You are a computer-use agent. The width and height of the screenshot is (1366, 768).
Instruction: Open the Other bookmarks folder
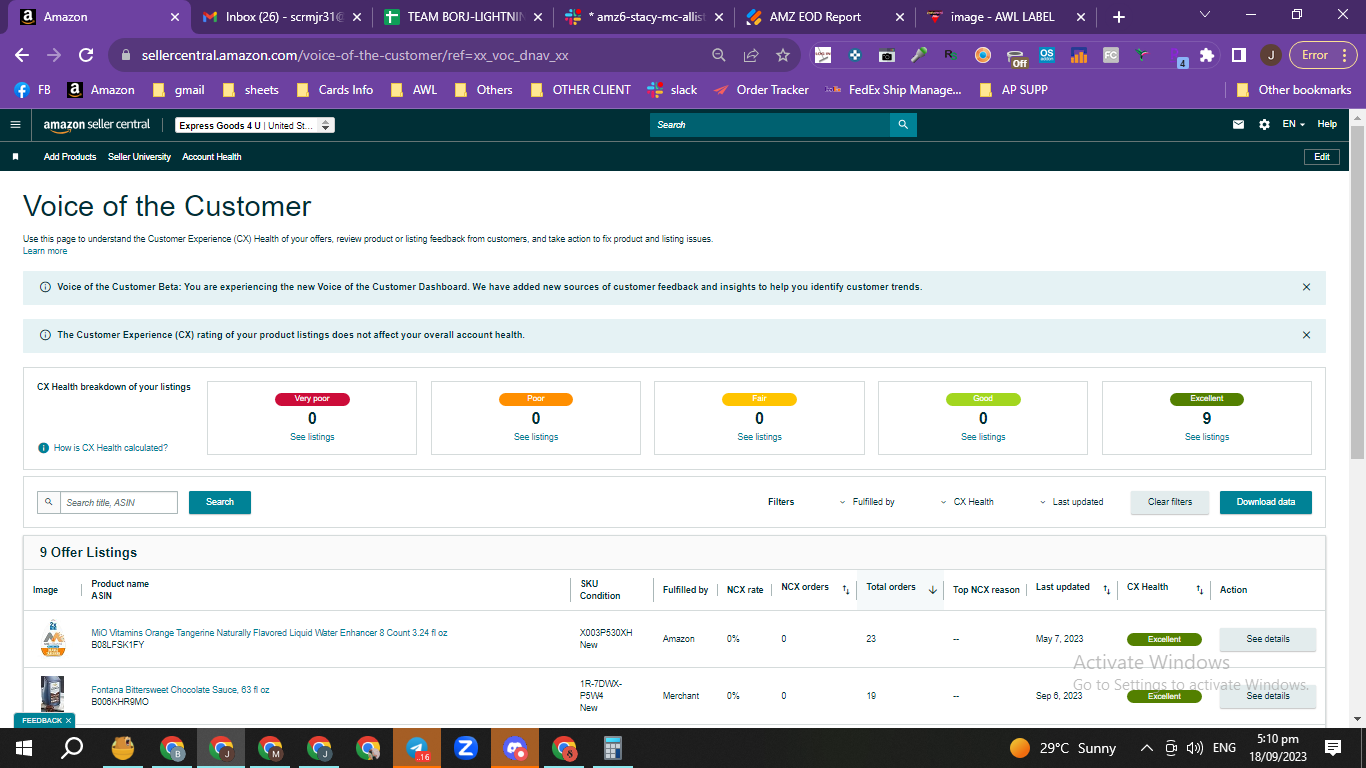coord(1294,90)
